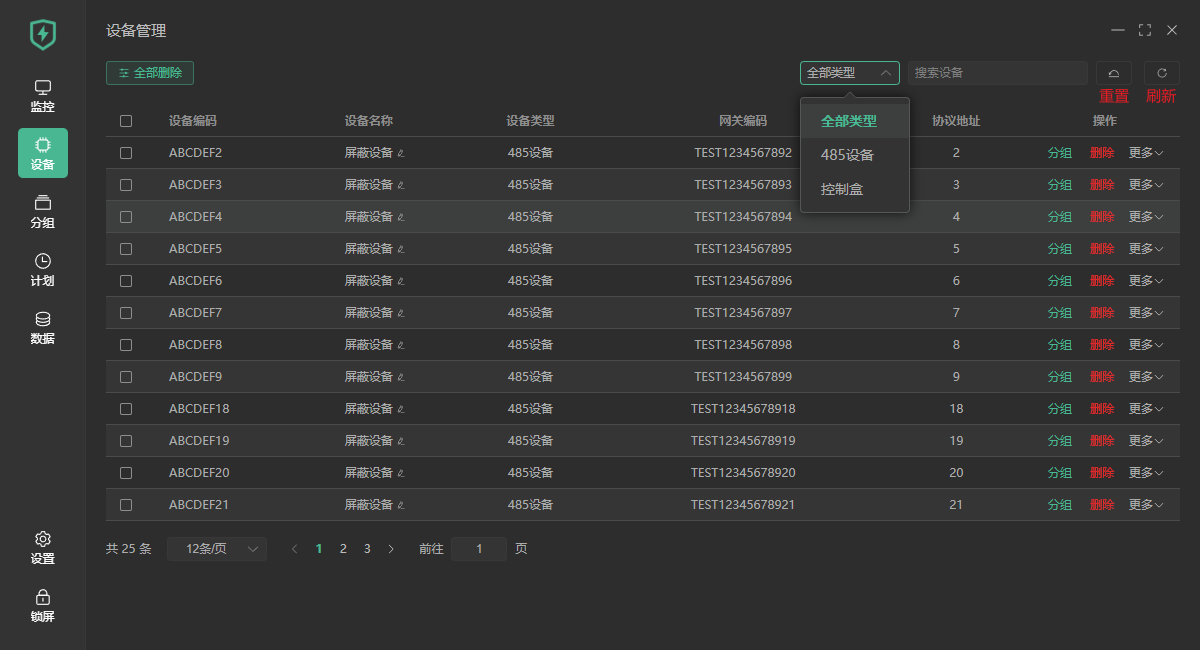Image resolution: width=1200 pixels, height=650 pixels.
Task: Collapse the 全部类型 type filter dropdown
Action: click(850, 73)
